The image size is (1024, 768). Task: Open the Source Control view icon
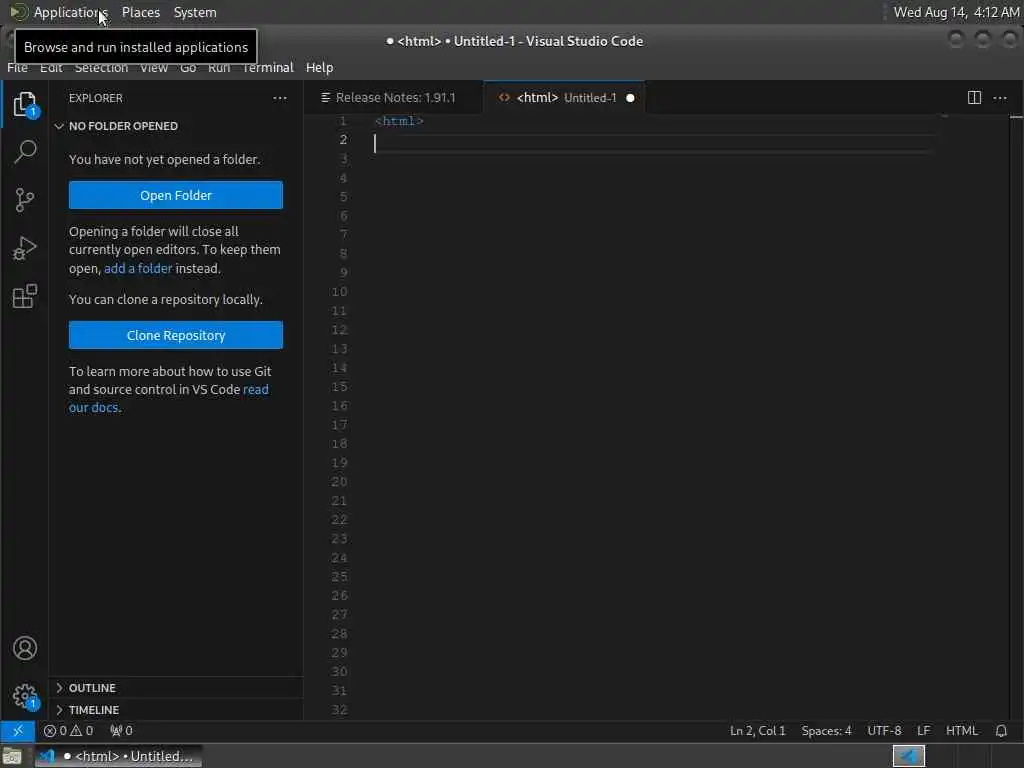(x=25, y=200)
